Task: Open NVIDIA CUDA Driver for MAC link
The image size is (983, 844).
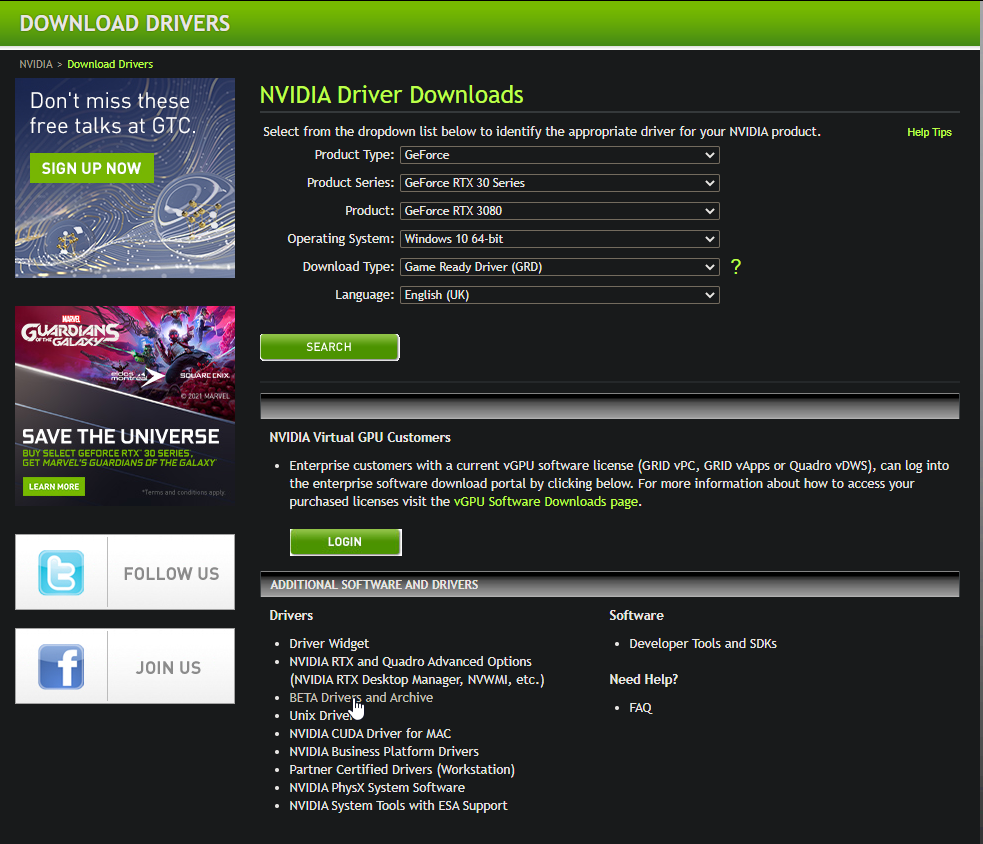Action: 370,734
